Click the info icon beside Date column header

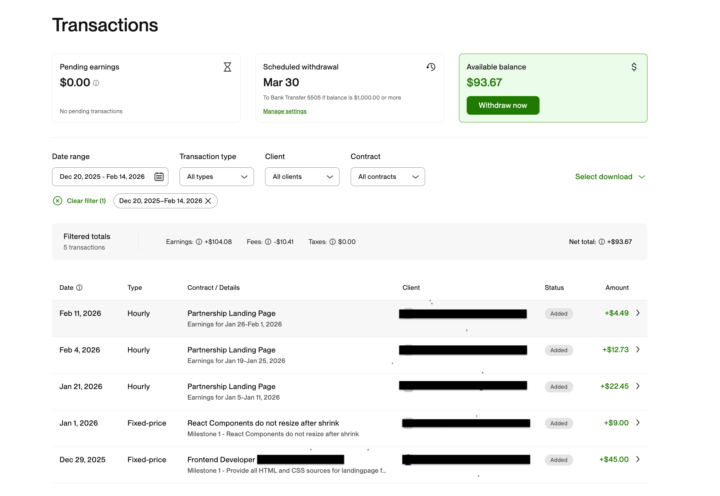[x=80, y=288]
